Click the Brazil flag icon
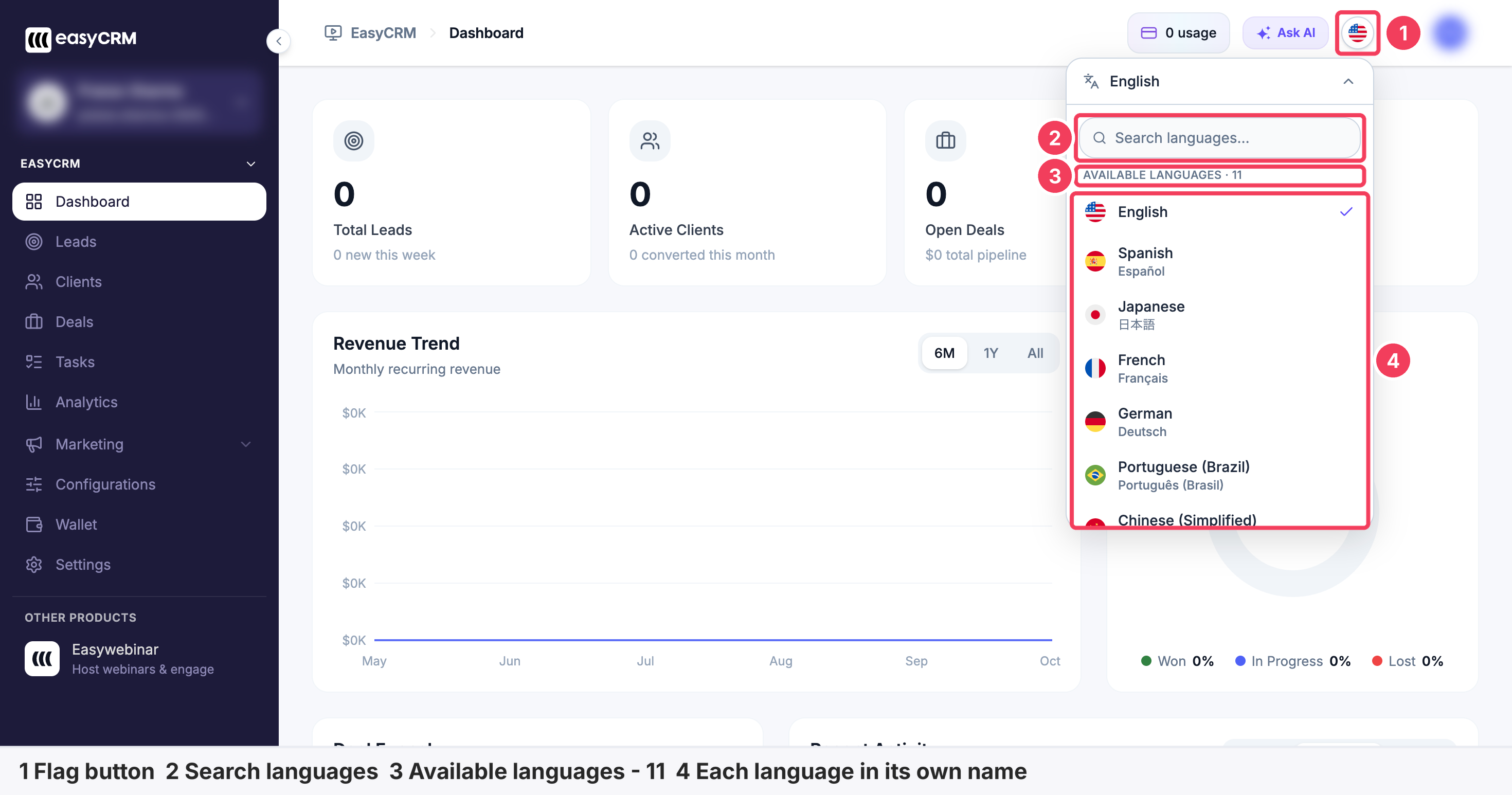 [x=1095, y=475]
